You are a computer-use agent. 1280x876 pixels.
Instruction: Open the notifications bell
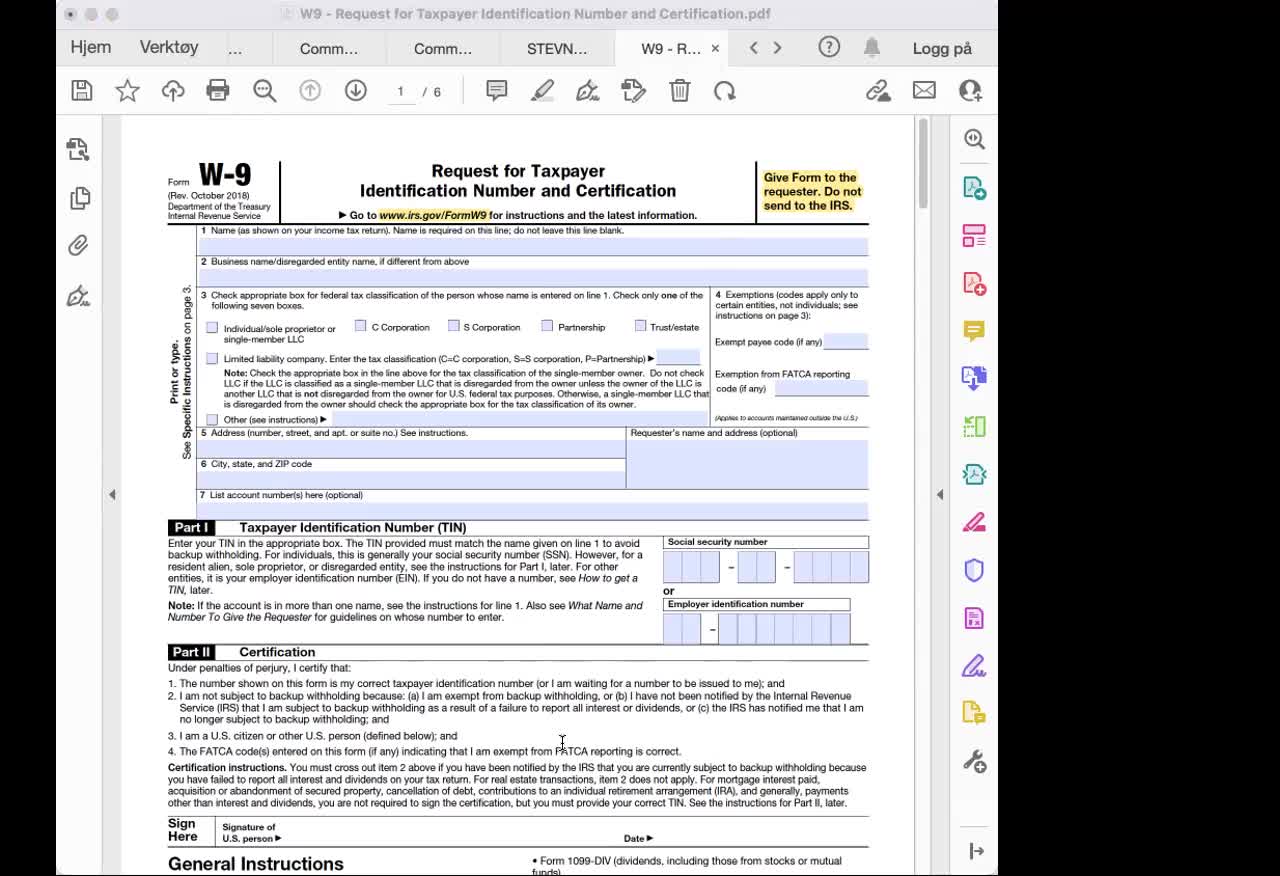(872, 47)
